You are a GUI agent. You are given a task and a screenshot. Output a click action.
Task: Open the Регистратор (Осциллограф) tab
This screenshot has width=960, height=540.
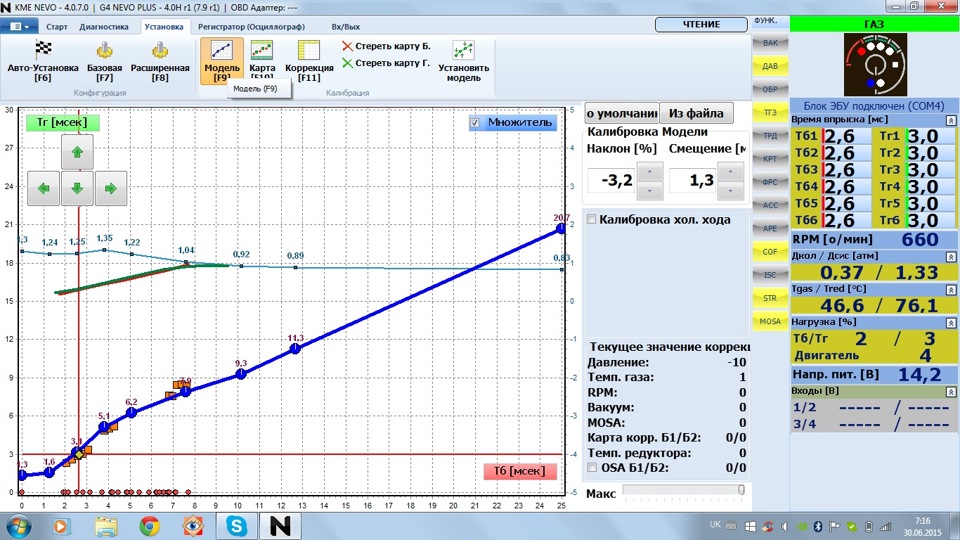pos(253,26)
